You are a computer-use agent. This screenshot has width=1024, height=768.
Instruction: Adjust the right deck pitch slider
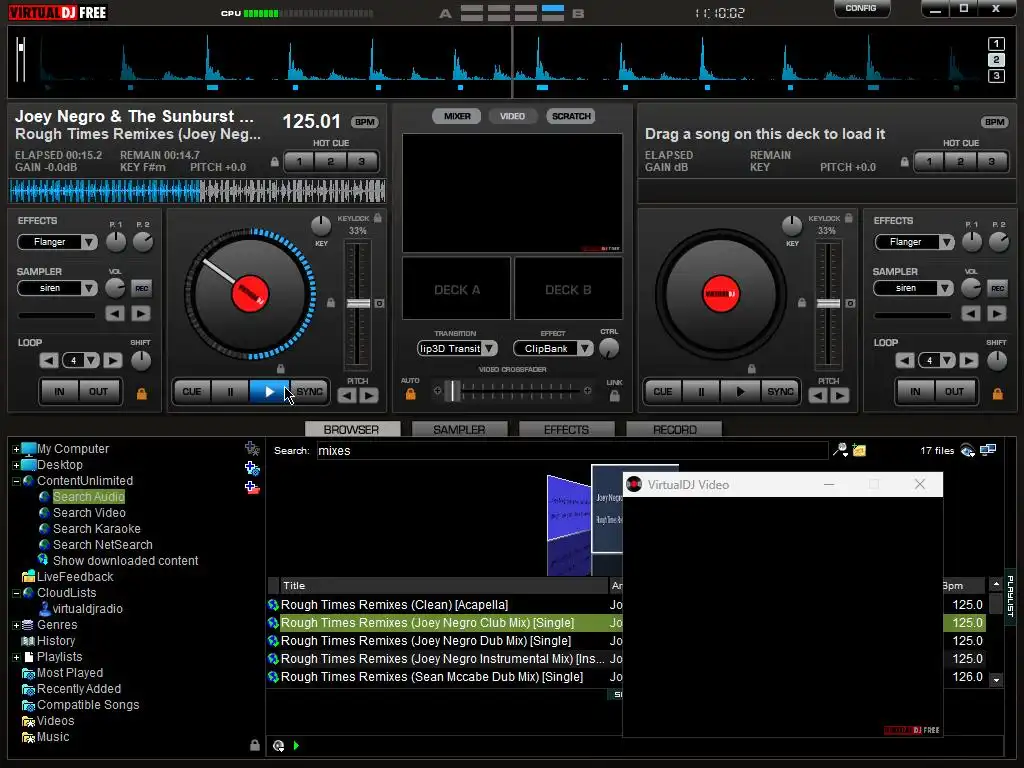[829, 304]
